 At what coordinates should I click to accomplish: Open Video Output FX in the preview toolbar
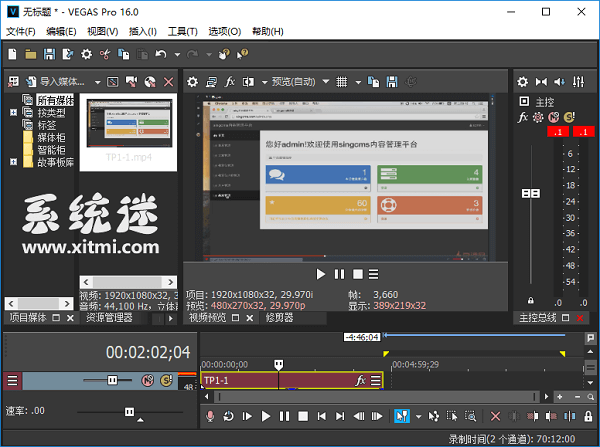click(230, 82)
